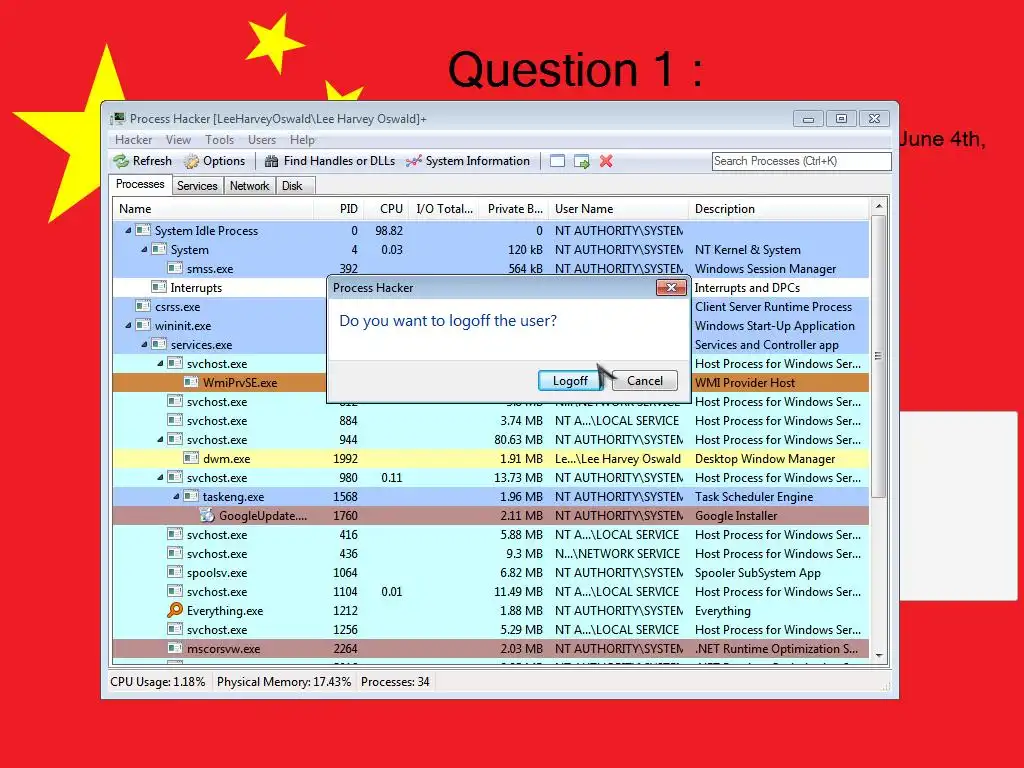Click 'Processes: 34' status bar entry

point(395,682)
